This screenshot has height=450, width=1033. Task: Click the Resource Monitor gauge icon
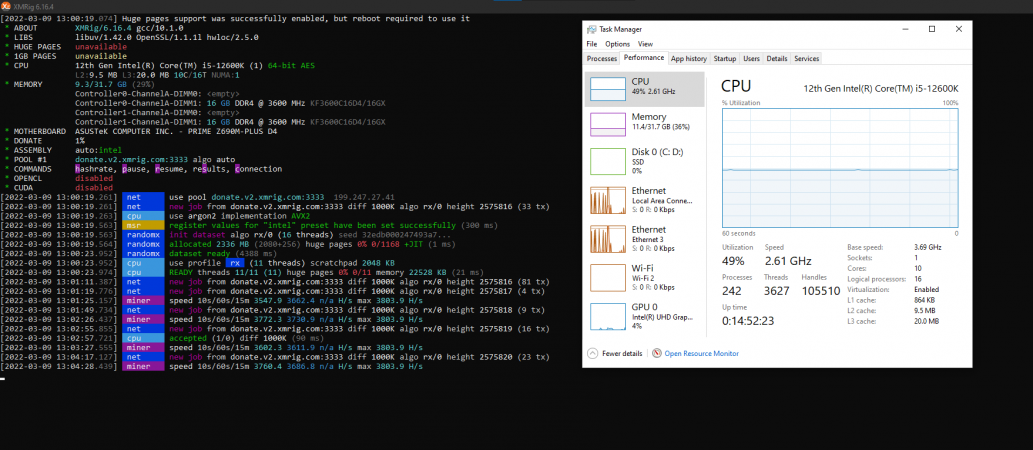(x=656, y=353)
